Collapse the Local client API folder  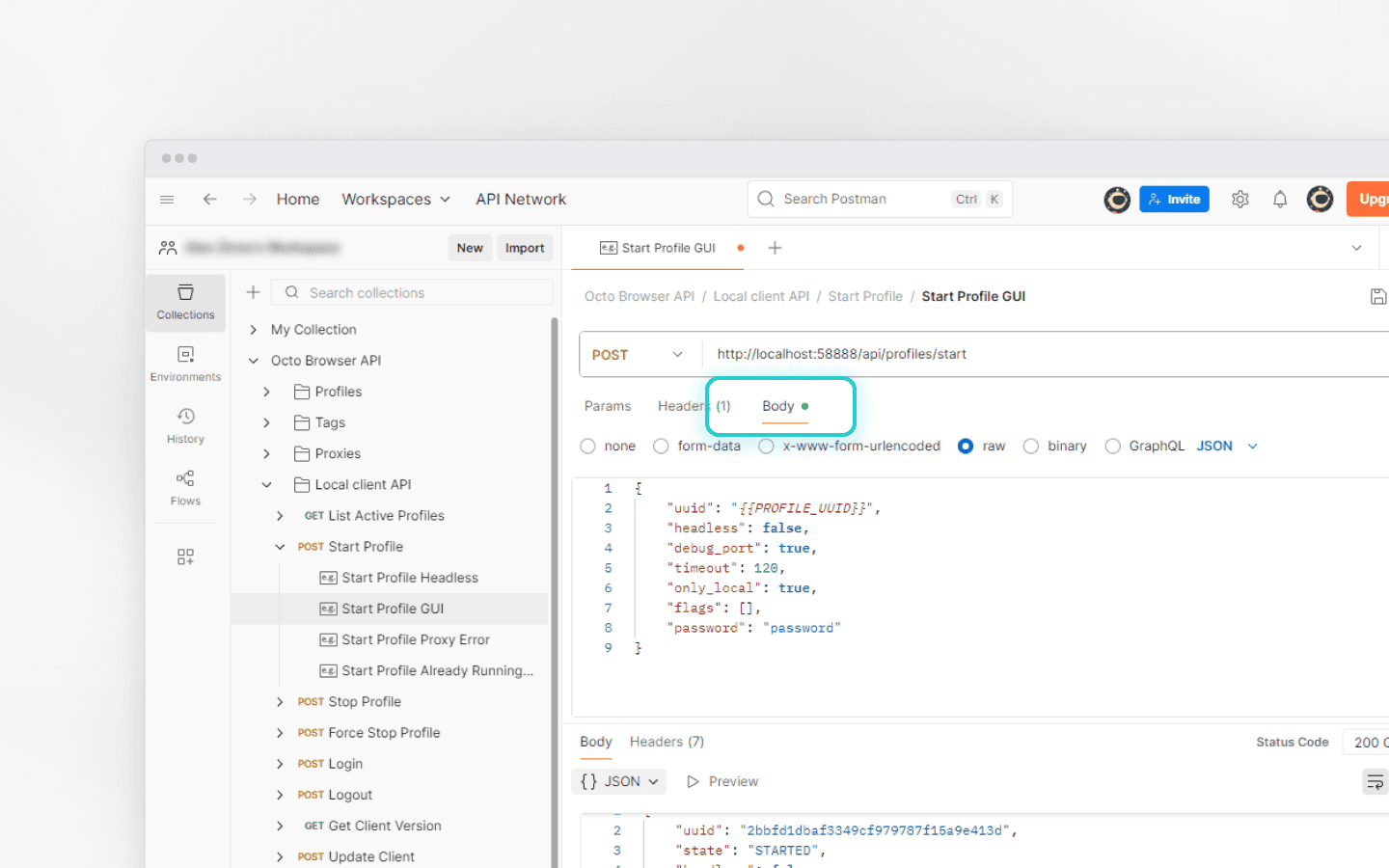point(266,485)
